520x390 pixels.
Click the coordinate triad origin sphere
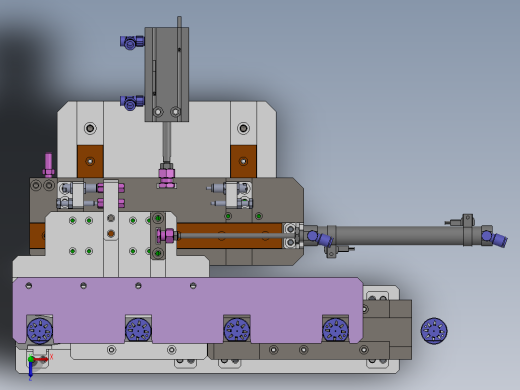coord(31,359)
